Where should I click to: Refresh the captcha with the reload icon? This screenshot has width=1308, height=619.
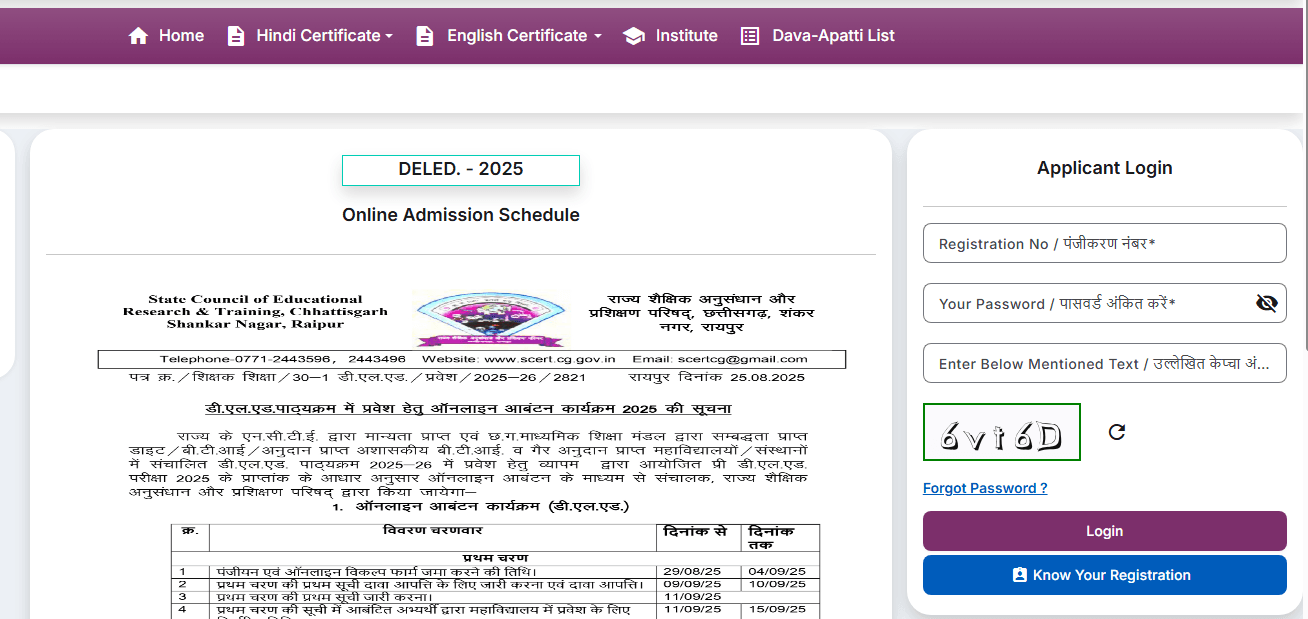click(x=1117, y=432)
